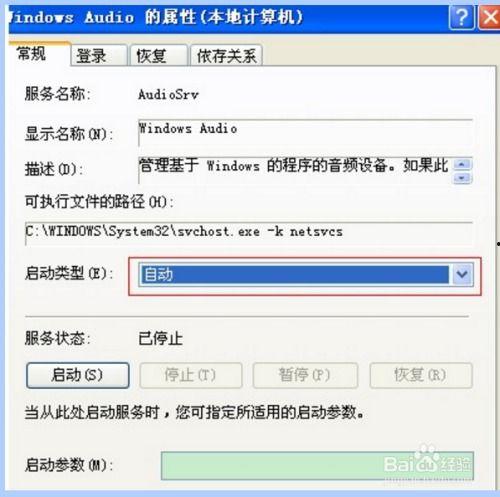The height and width of the screenshot is (497, 500).
Task: Select the 常规 tab
Action: pyautogui.click(x=39, y=54)
